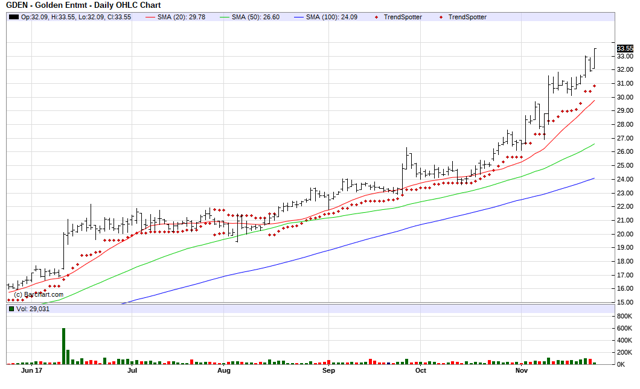Click the black OHLC legend swatch
640x389 pixels.
pyautogui.click(x=14, y=17)
